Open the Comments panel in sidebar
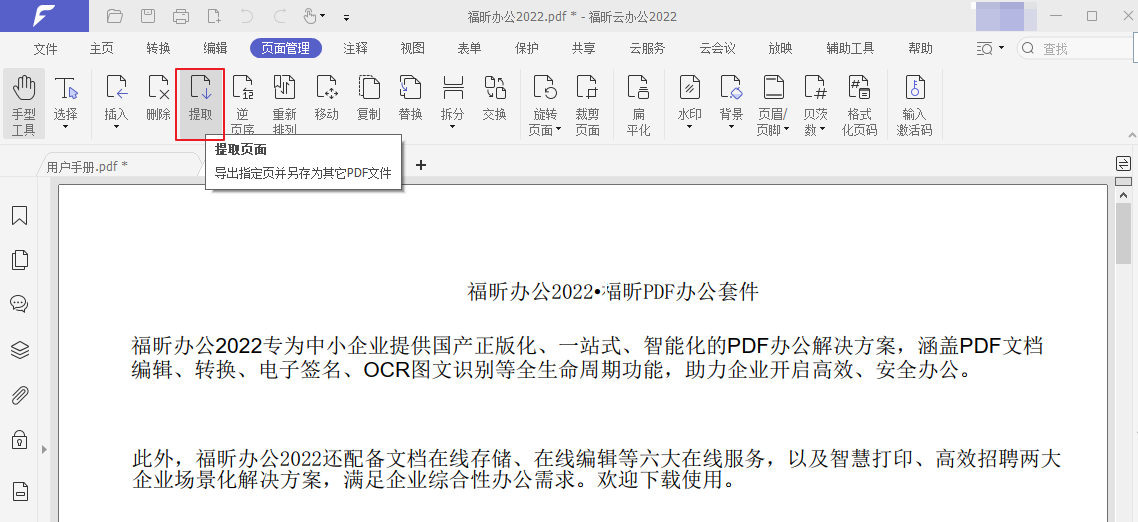The height and width of the screenshot is (522, 1138). point(19,304)
